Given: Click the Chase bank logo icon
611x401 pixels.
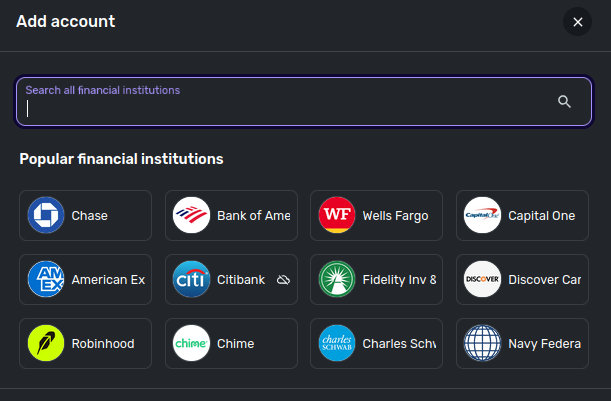Looking at the screenshot, I should (x=46, y=216).
